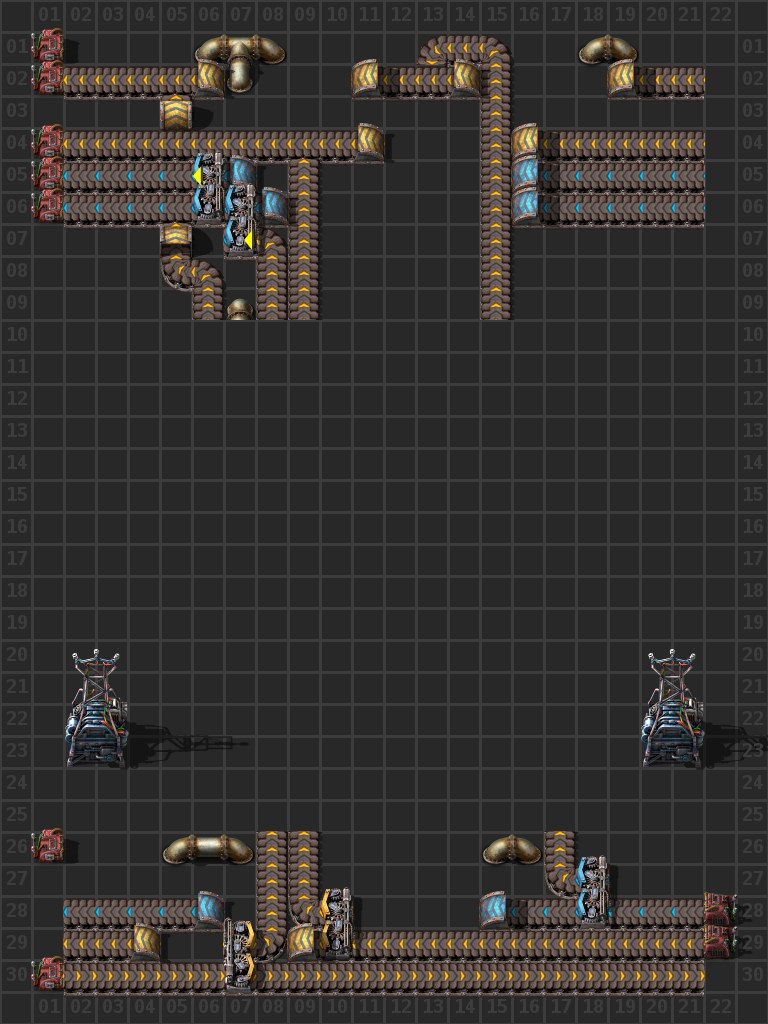Click yellow splitter spanning rows 28-29 column 10
The height and width of the screenshot is (1024, 768).
point(336,923)
